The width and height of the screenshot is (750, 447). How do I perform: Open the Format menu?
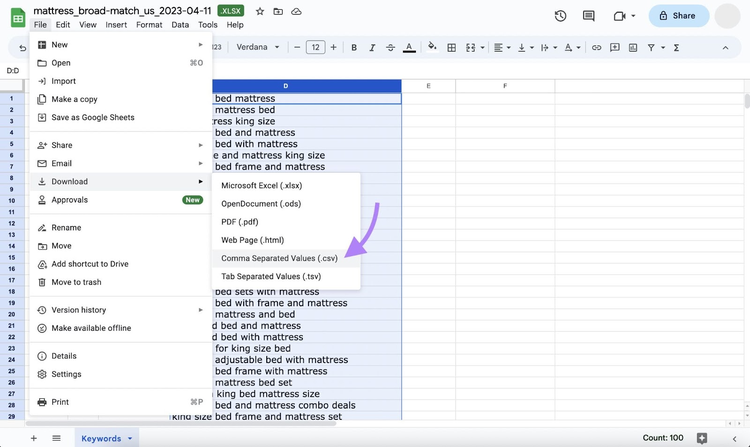click(x=149, y=25)
